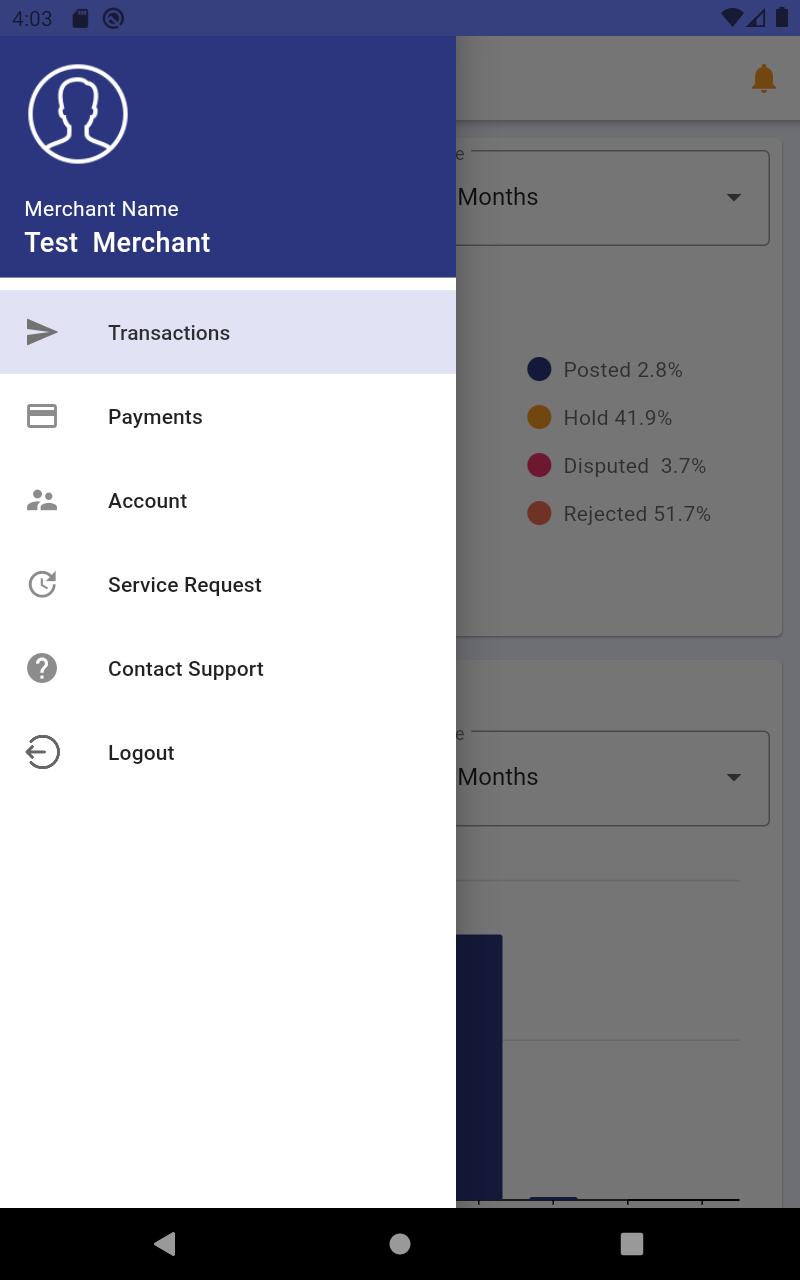Click the Transactions paper-plane icon
This screenshot has width=800, height=1280.
click(x=42, y=332)
